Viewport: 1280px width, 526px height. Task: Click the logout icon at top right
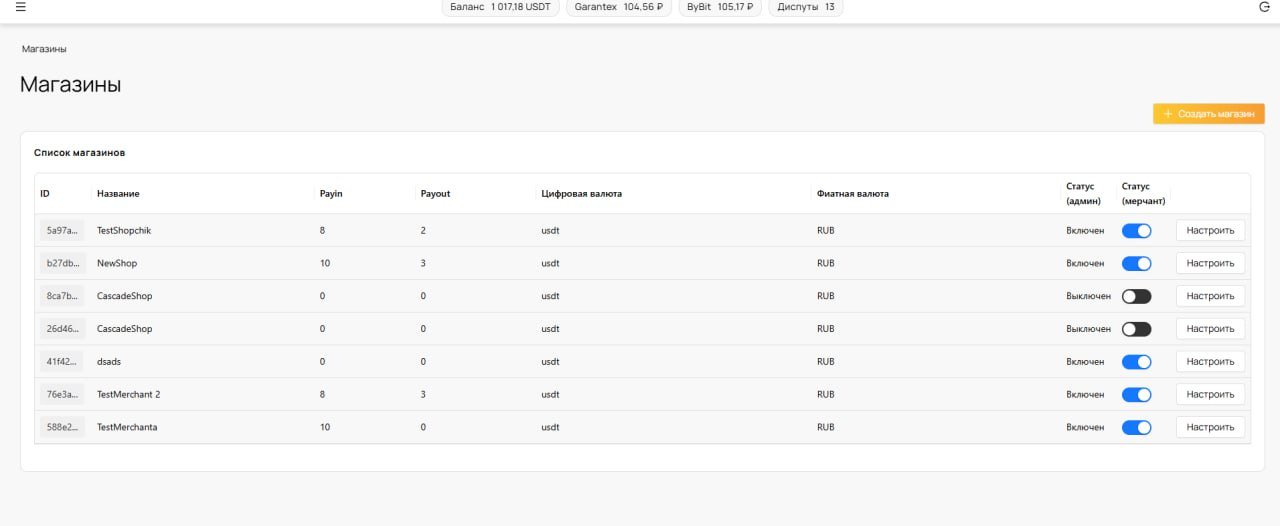[1264, 6]
